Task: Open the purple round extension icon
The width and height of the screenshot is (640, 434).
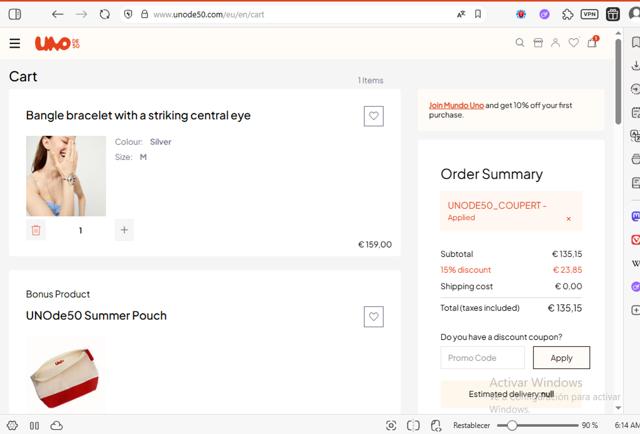Action: click(x=544, y=14)
